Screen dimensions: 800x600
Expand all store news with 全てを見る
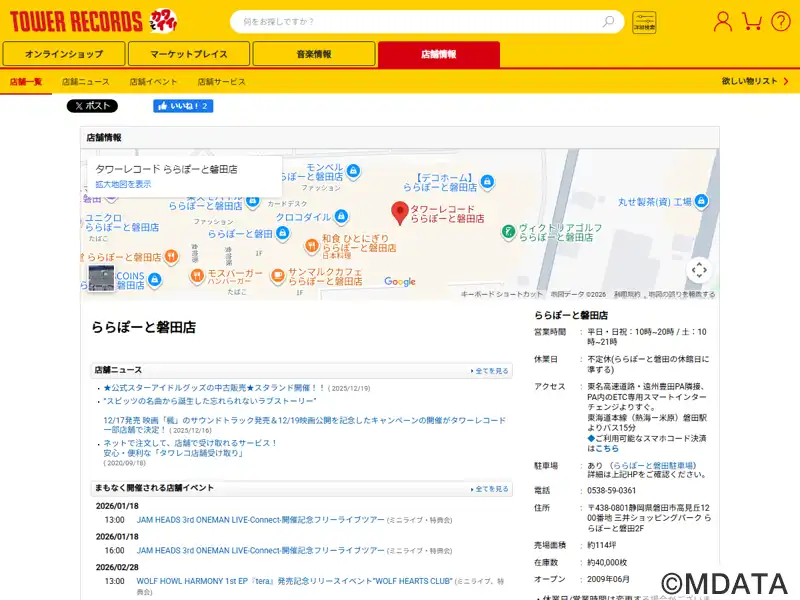coord(490,371)
